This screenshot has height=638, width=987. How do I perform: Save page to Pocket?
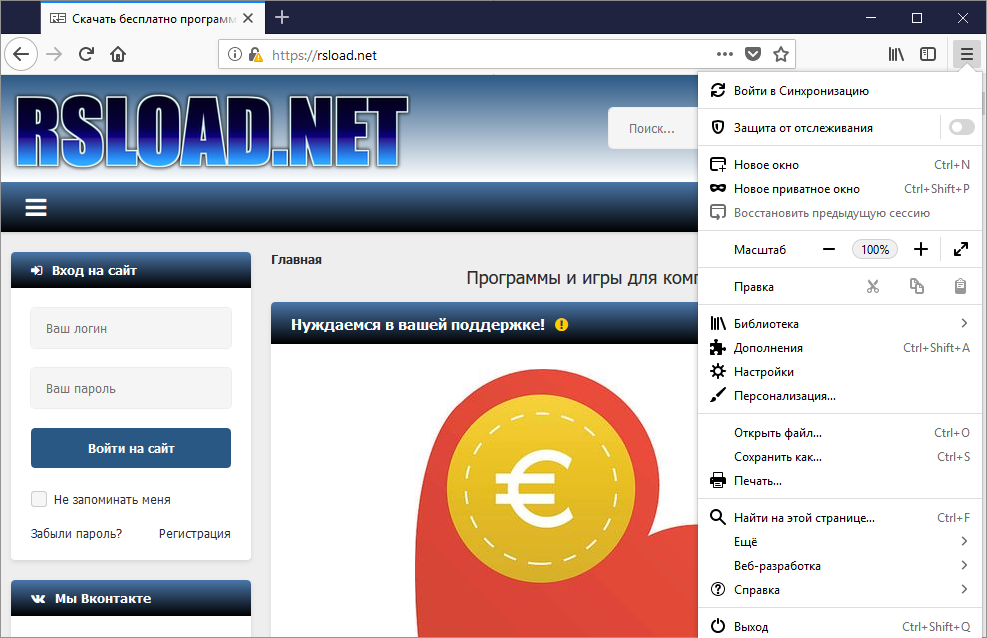tap(753, 54)
